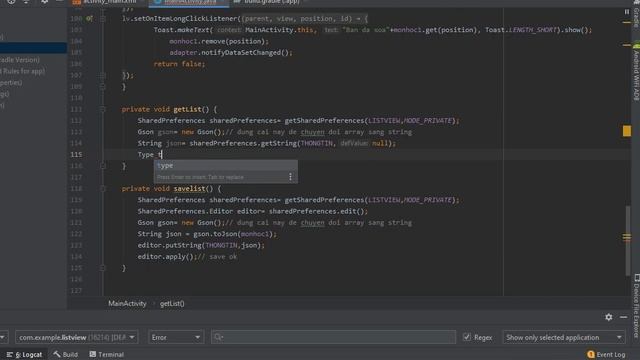Screen dimensions: 640x360
Task: Select the 'type' autocomplete suggestion
Action: point(225,165)
